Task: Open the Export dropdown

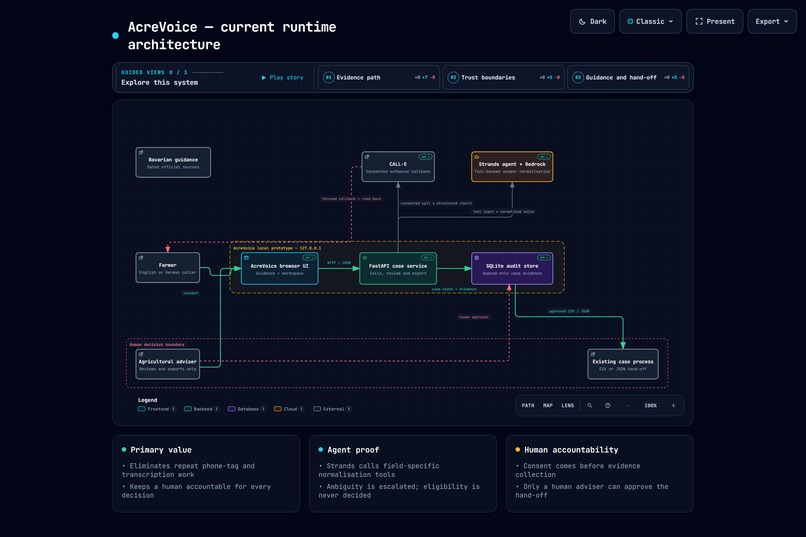Action: point(772,22)
